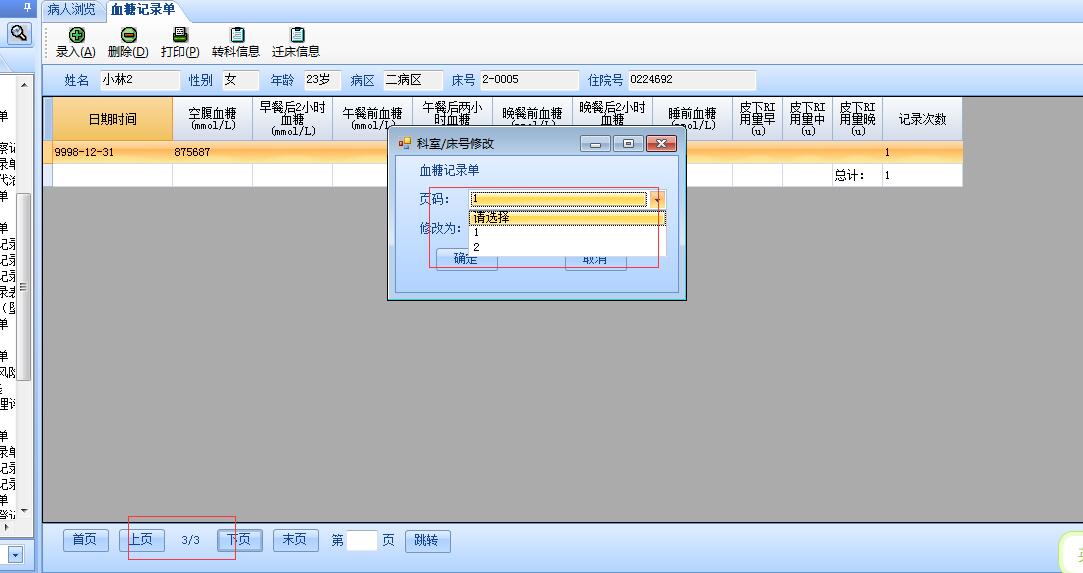The width and height of the screenshot is (1083, 573).
Task: Click the pin icon above the sidebar
Action: pos(28,8)
